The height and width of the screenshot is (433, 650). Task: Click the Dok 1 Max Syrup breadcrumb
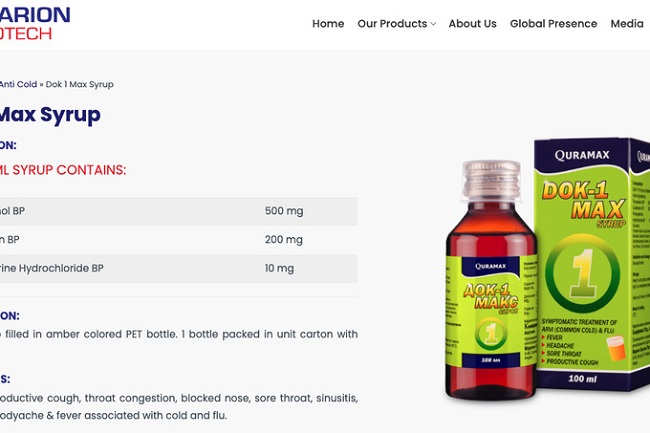coord(80,85)
